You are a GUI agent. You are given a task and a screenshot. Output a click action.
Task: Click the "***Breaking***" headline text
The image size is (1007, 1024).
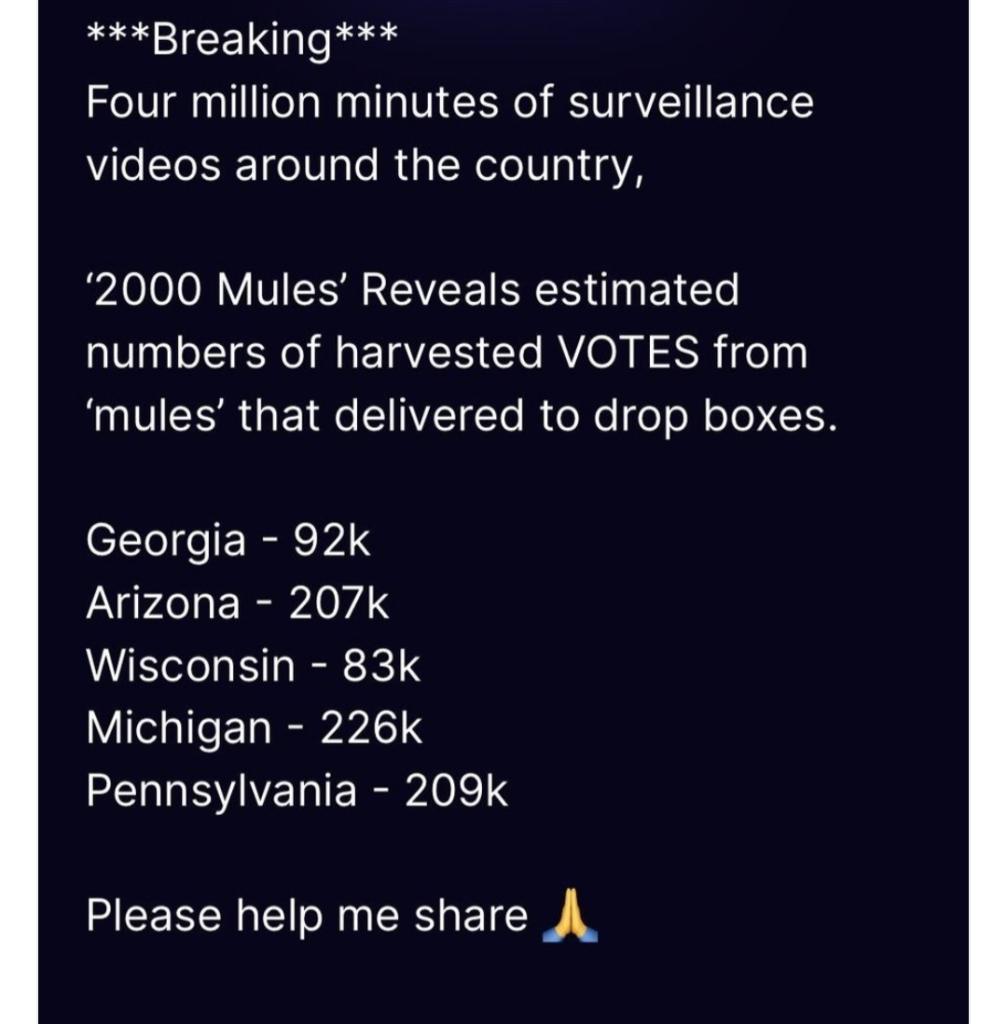tap(242, 40)
